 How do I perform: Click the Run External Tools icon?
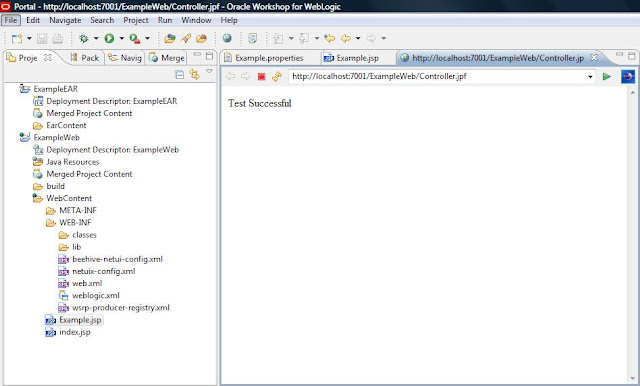point(135,38)
